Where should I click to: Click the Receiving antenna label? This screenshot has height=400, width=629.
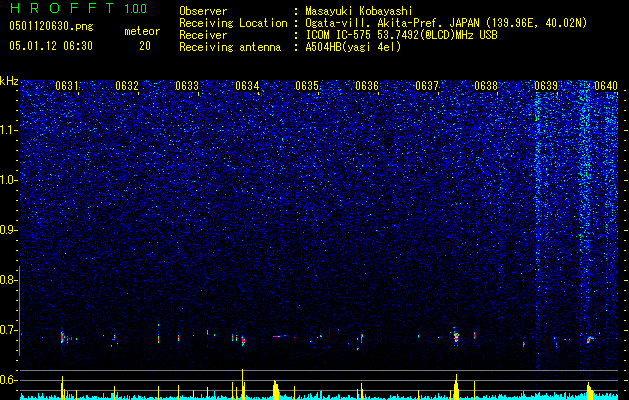(x=230, y=47)
